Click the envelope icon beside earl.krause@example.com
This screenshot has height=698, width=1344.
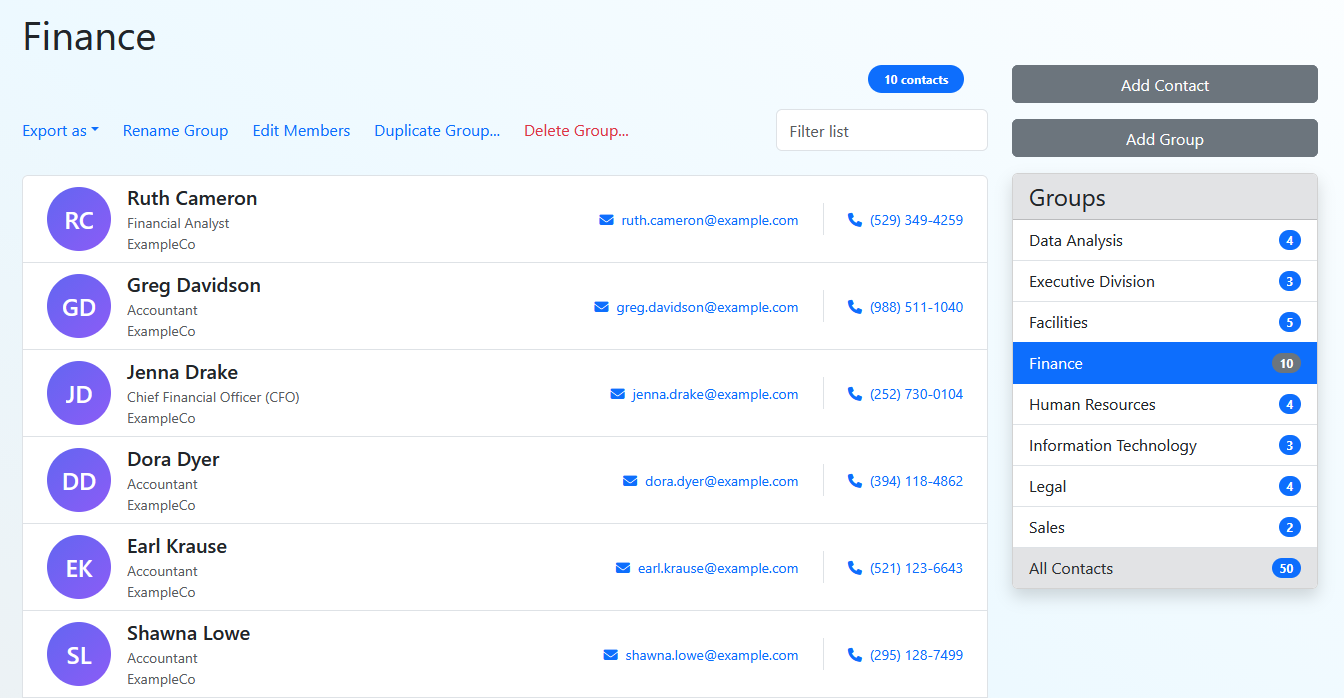tap(623, 568)
